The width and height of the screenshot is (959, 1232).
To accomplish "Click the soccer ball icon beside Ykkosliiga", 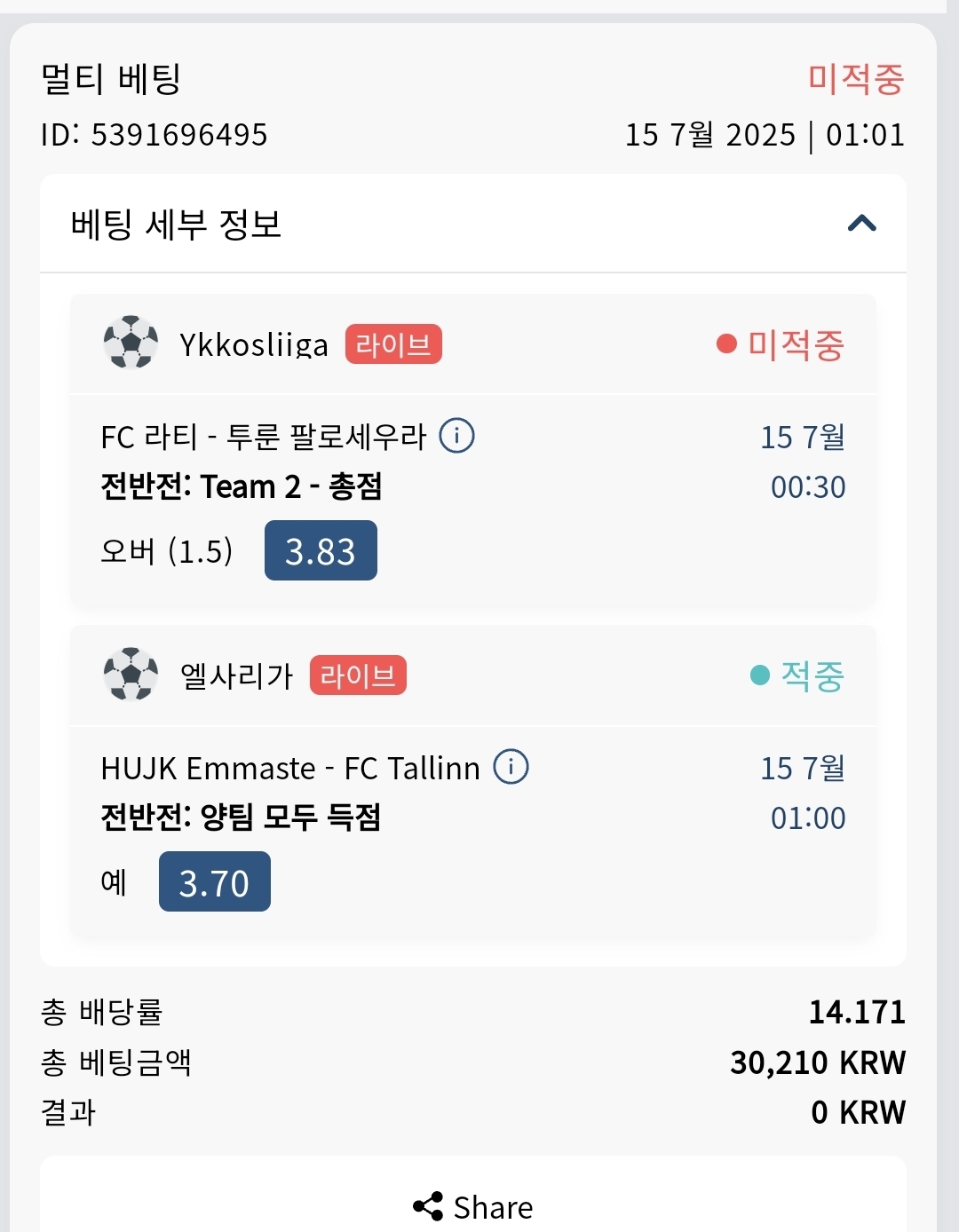I will (x=131, y=343).
